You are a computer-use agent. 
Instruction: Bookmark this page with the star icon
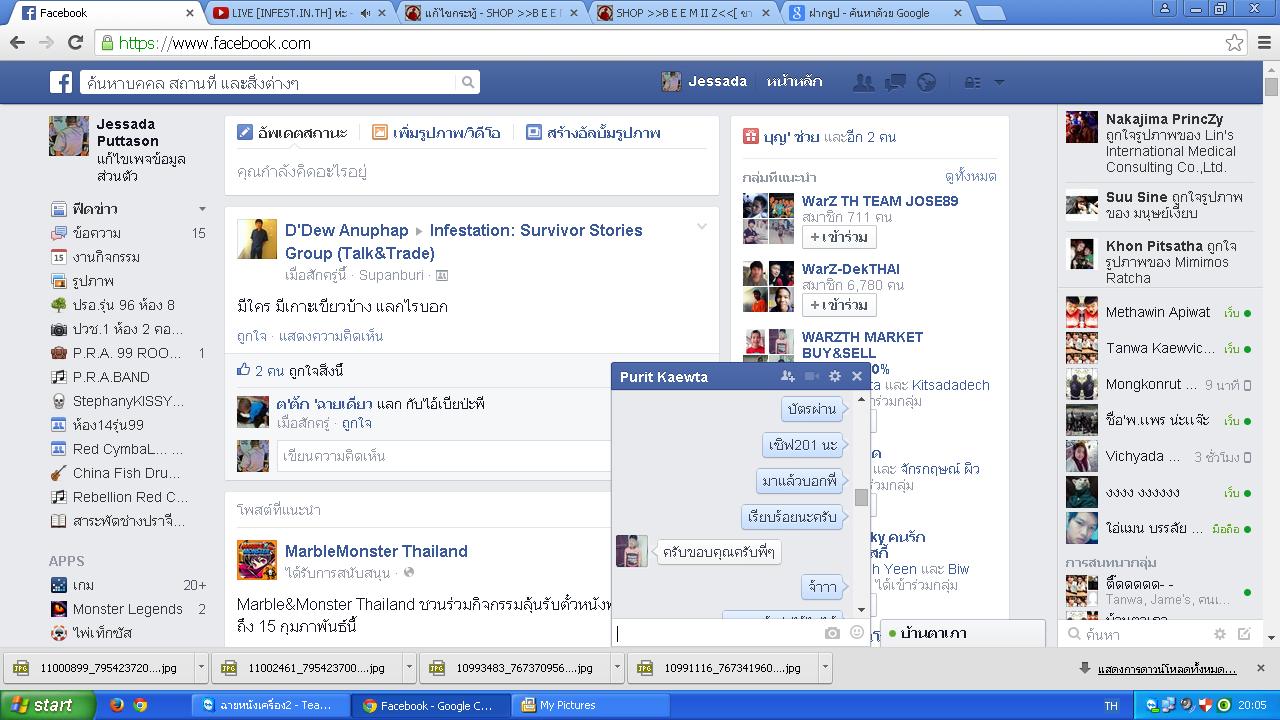point(1235,43)
